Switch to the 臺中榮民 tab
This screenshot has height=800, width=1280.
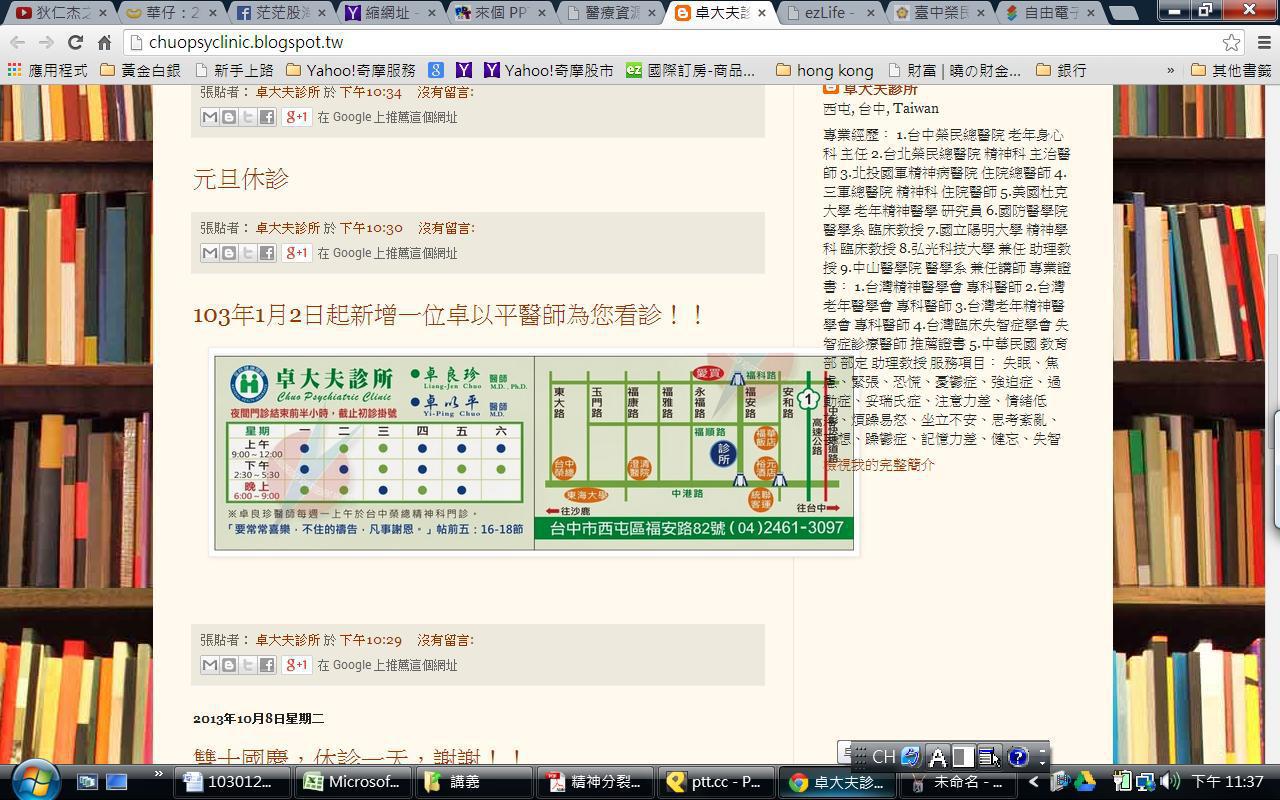(939, 13)
